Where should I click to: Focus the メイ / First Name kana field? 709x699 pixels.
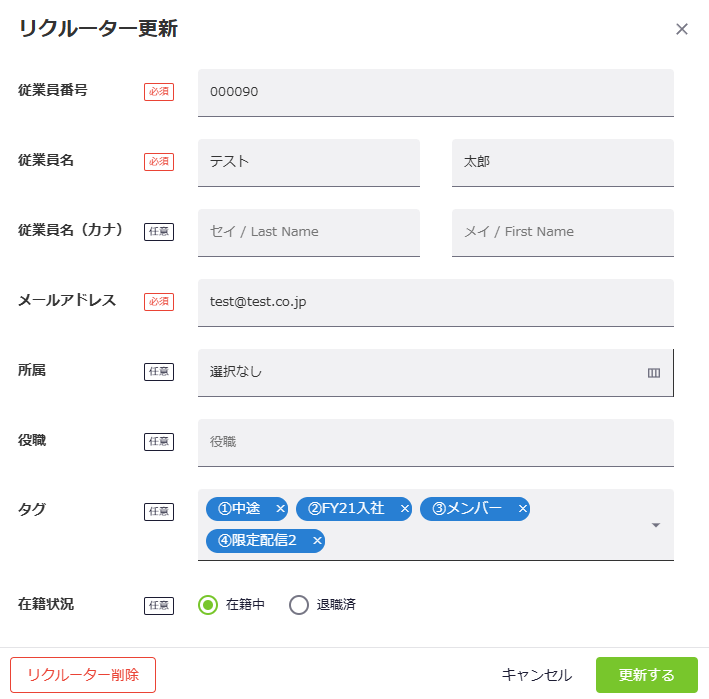(x=562, y=232)
